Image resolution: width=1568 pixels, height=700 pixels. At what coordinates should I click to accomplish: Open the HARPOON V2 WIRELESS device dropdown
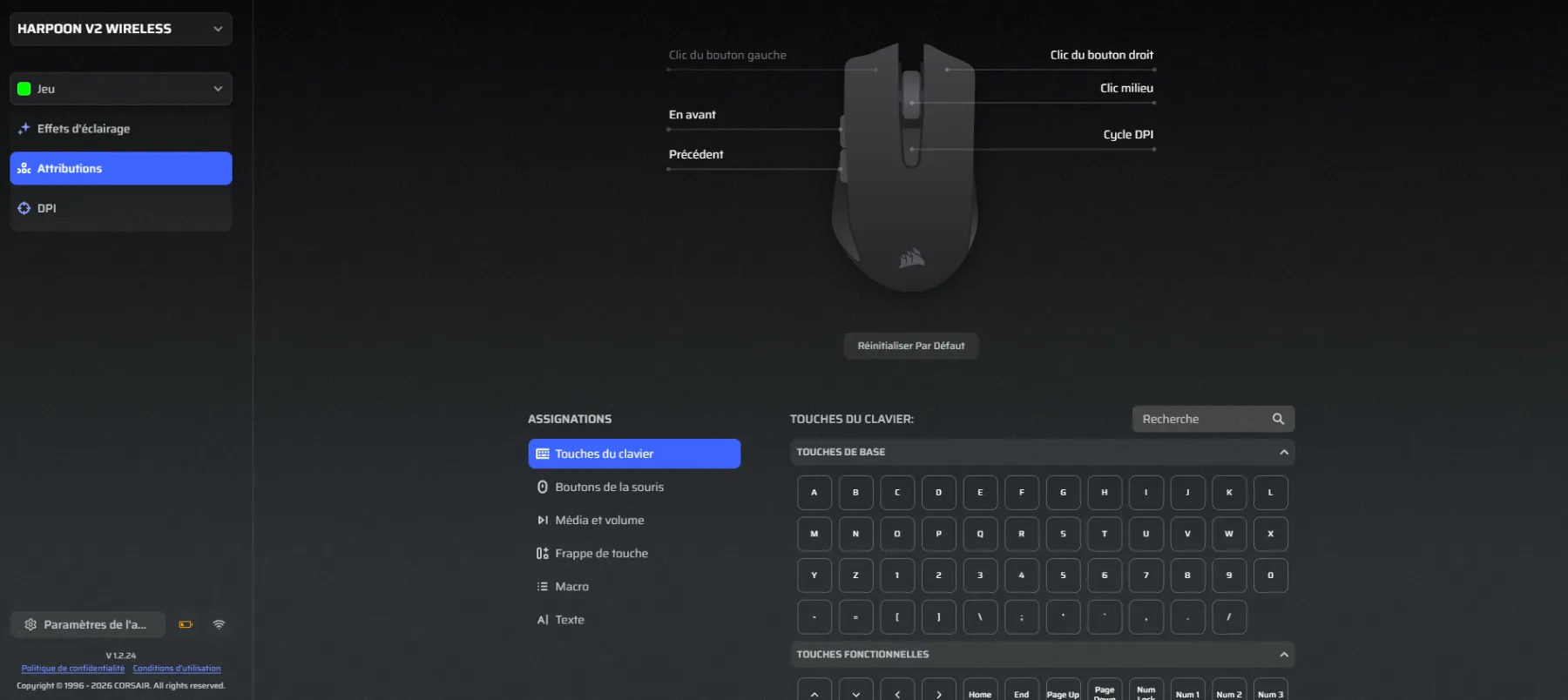click(121, 29)
